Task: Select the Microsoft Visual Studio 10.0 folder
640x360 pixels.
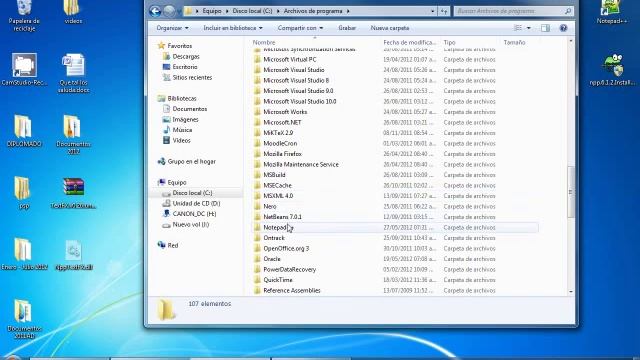Action: [300, 102]
